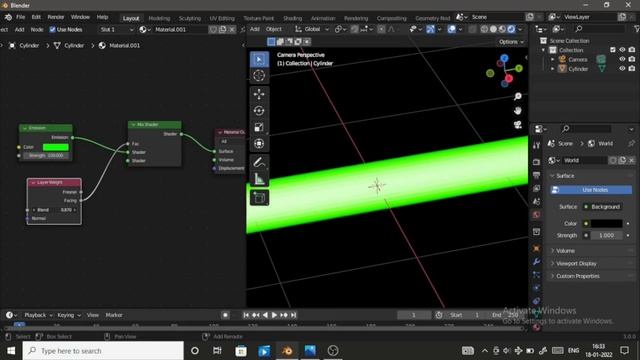The image size is (640, 360).
Task: Open the Playback dropdown in timeline
Action: tap(38, 315)
